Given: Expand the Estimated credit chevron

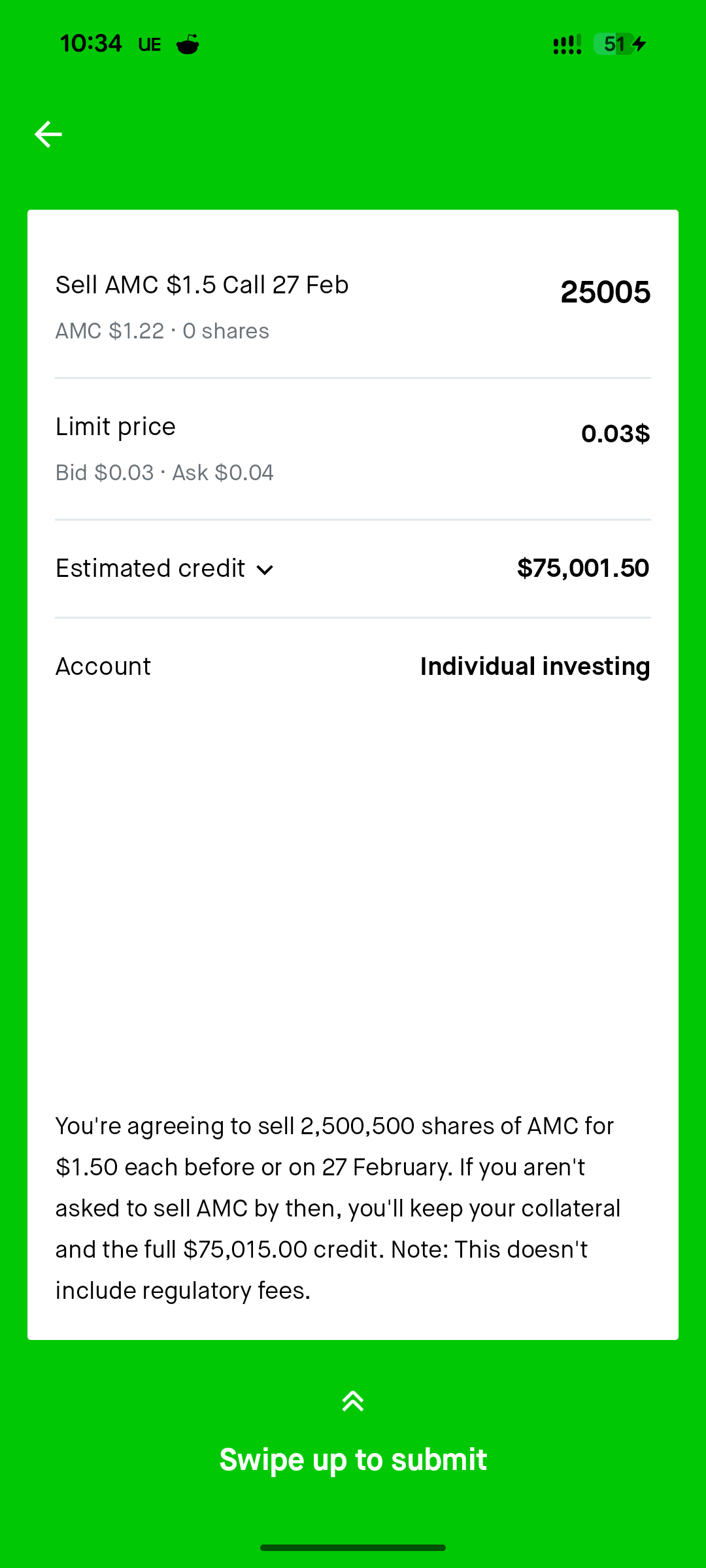Looking at the screenshot, I should [265, 570].
